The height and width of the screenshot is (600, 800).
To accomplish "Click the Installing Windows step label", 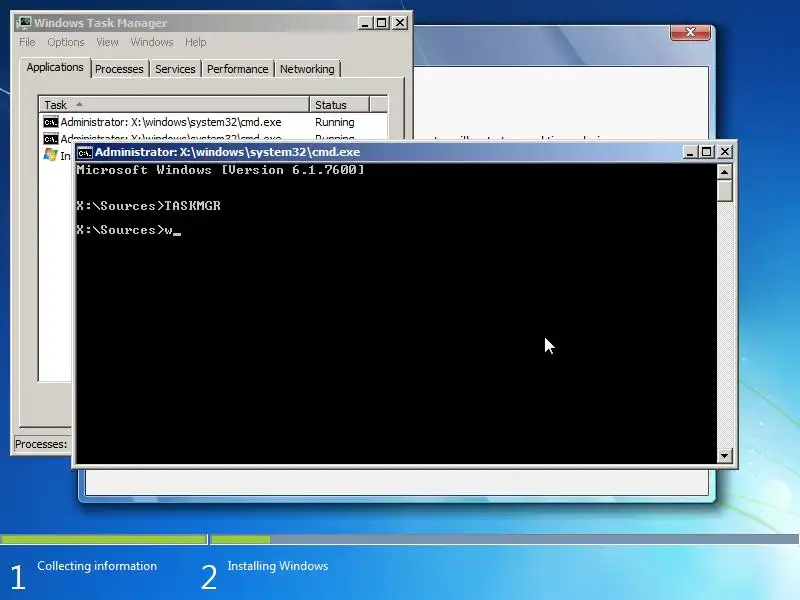I will (278, 566).
